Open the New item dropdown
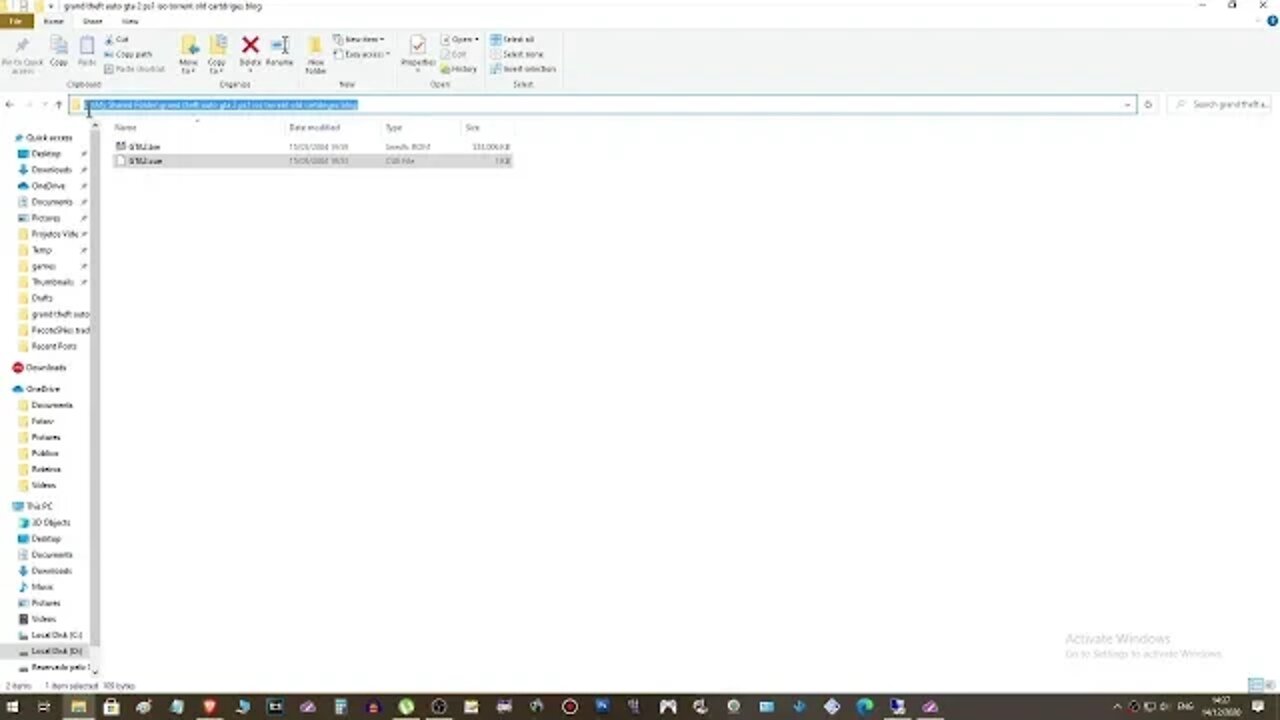The width and height of the screenshot is (1280, 720). coord(360,39)
